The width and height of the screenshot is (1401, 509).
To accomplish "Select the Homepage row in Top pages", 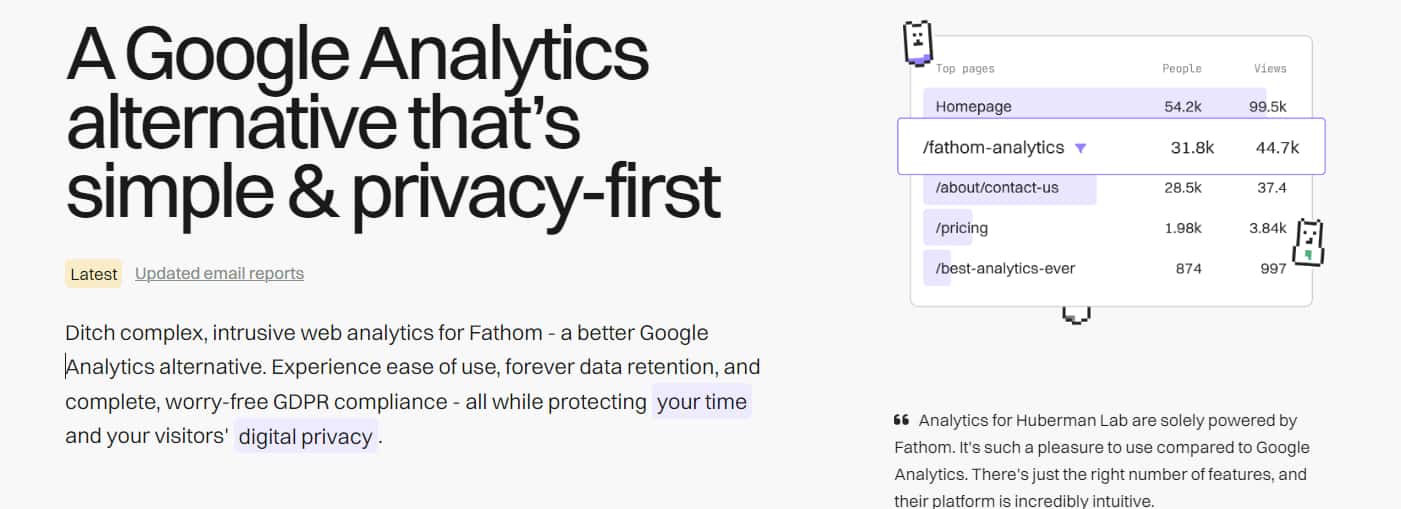I will 1111,106.
